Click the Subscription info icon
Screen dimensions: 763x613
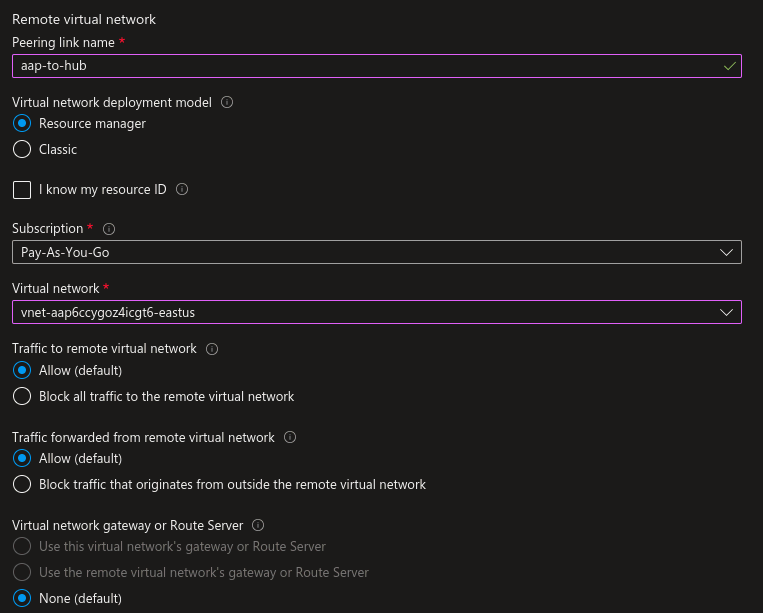(x=109, y=228)
